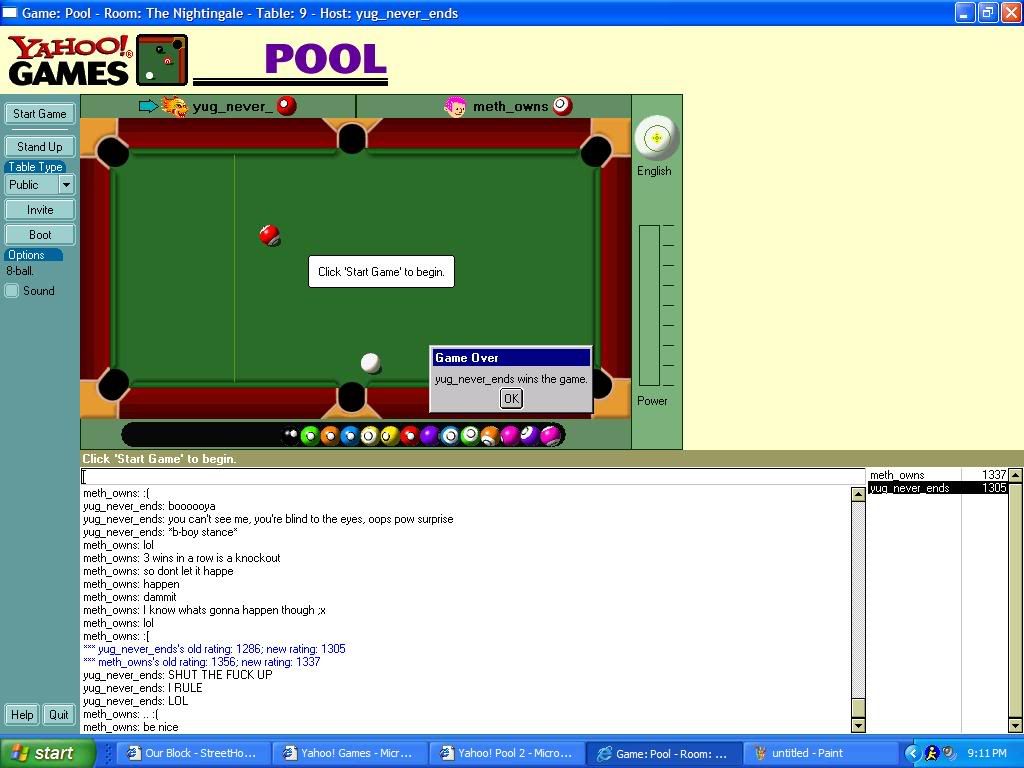
Task: Click the blue striped ball in the rack
Action: (450, 436)
